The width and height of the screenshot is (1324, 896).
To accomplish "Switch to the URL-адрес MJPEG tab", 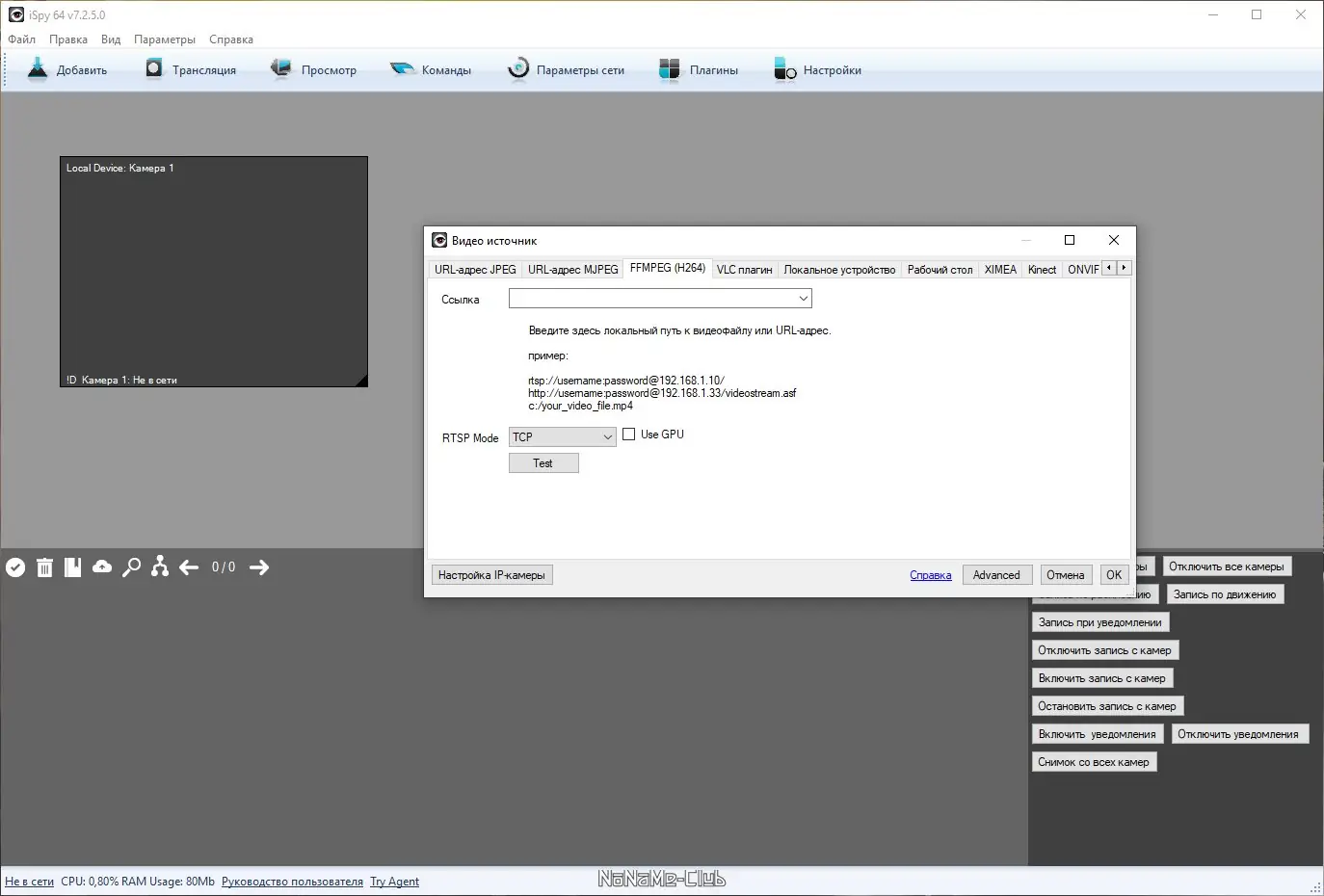I will [x=573, y=270].
